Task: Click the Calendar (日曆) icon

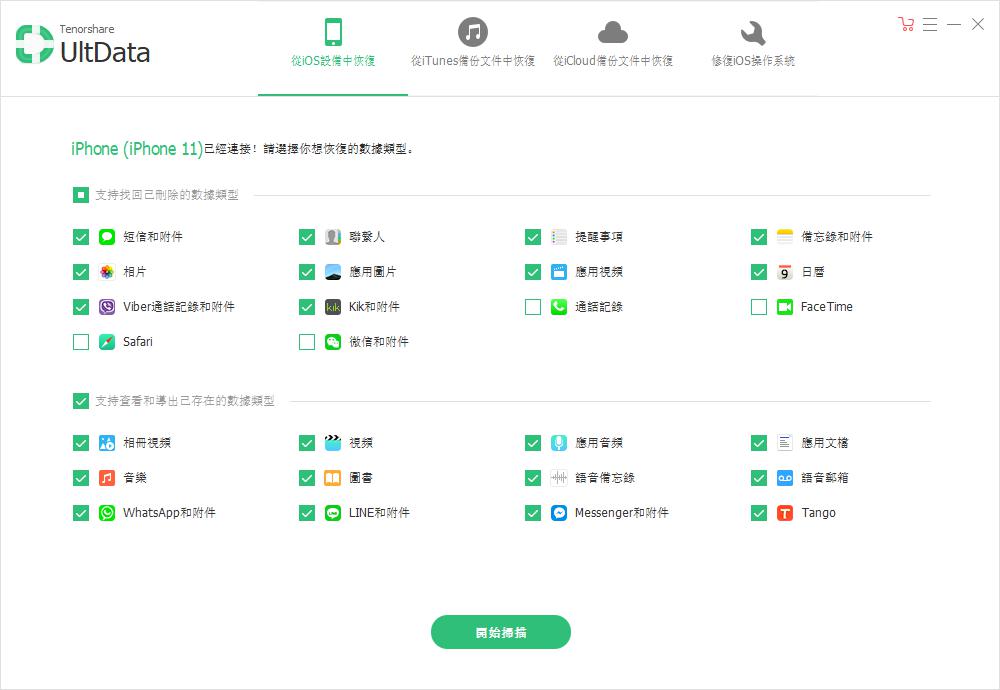Action: click(784, 272)
